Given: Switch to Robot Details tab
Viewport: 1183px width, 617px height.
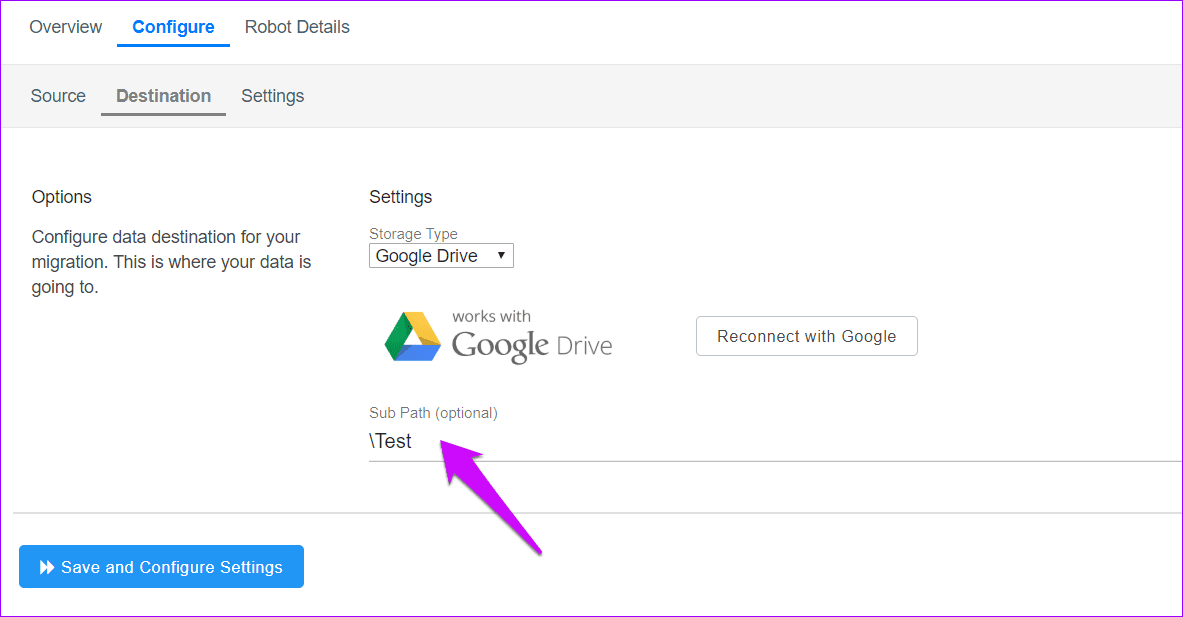Looking at the screenshot, I should 297,27.
